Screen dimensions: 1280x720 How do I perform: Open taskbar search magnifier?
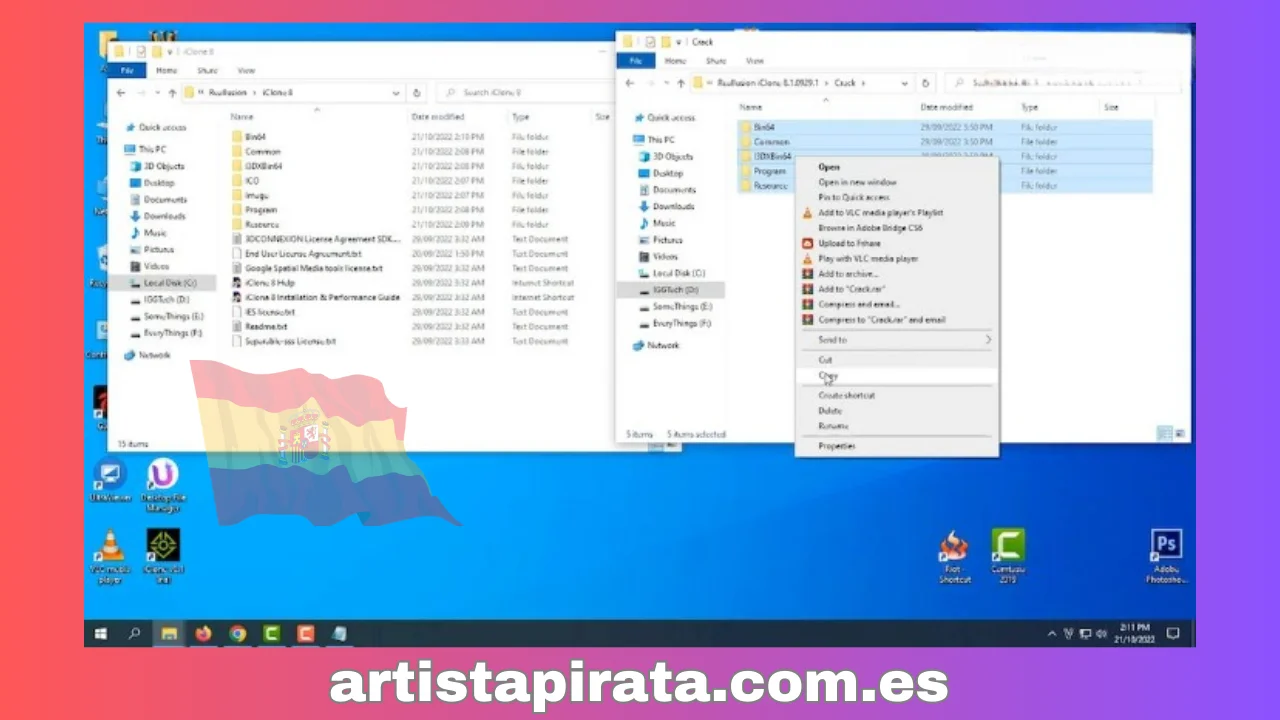click(x=135, y=633)
